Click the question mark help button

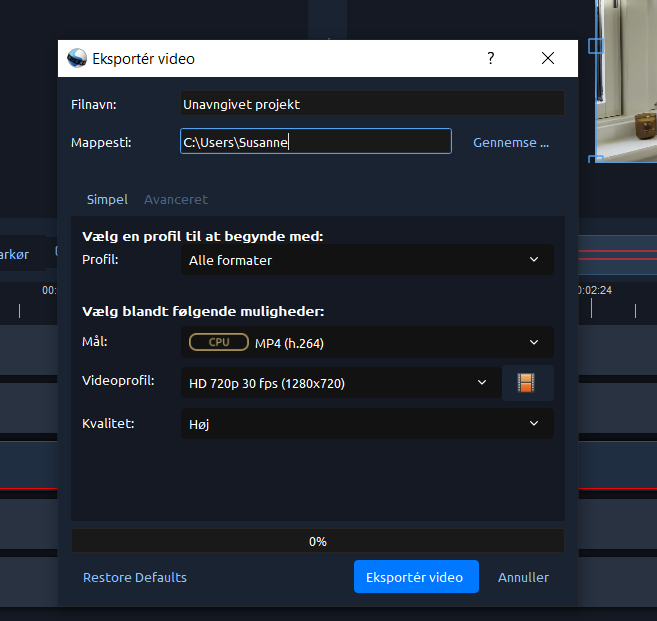coord(490,59)
